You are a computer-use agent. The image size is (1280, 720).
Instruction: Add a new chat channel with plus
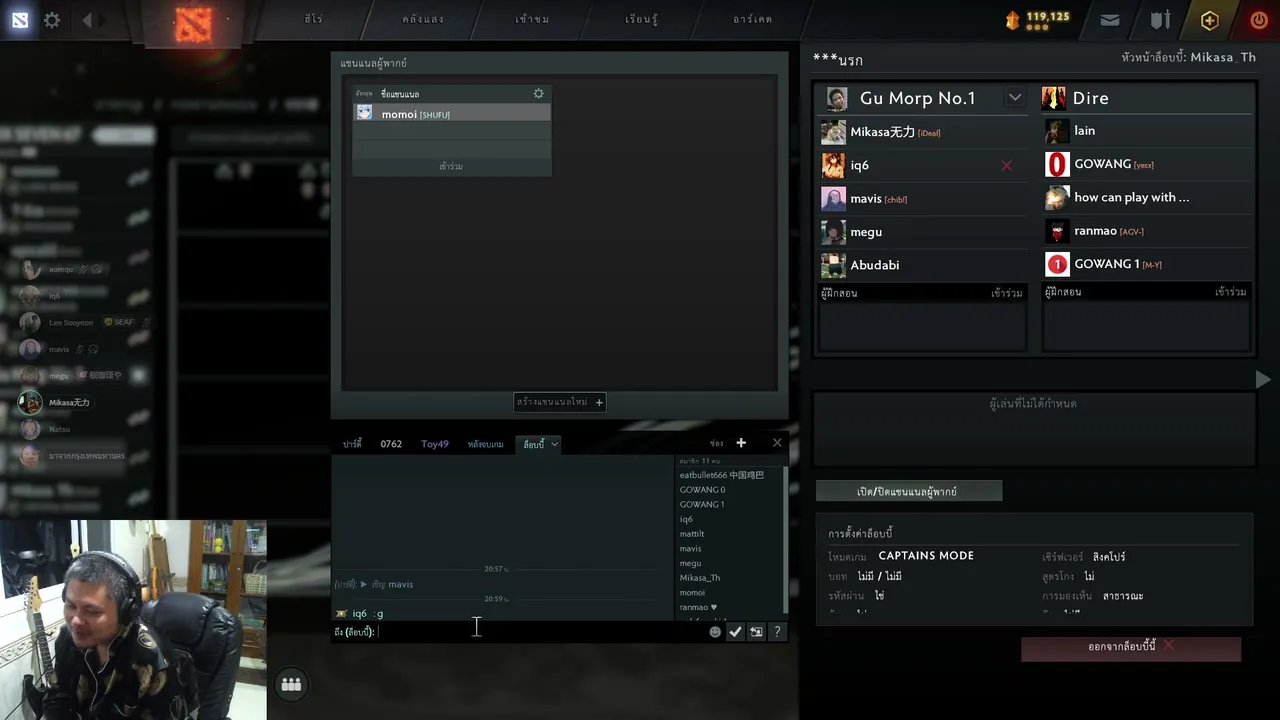coord(741,443)
